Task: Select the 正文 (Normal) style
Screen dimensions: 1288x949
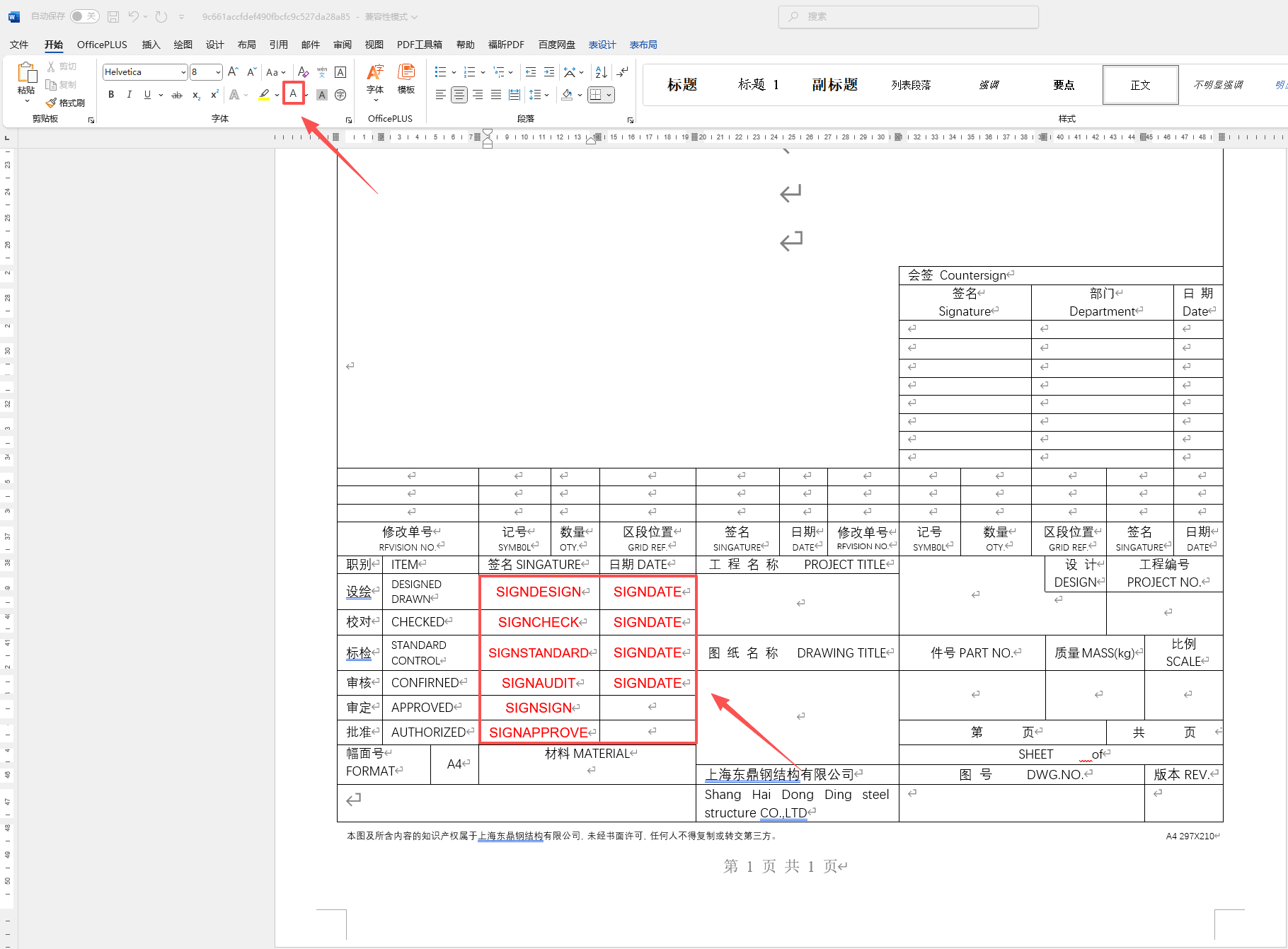Action: click(x=1140, y=85)
